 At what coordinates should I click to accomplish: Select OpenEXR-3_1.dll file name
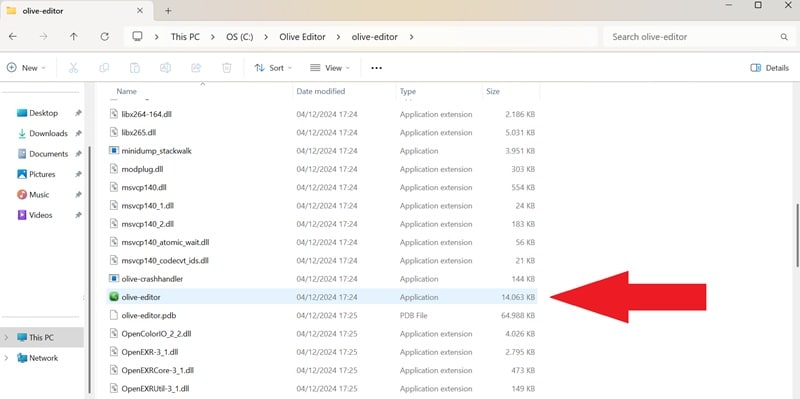pos(149,352)
